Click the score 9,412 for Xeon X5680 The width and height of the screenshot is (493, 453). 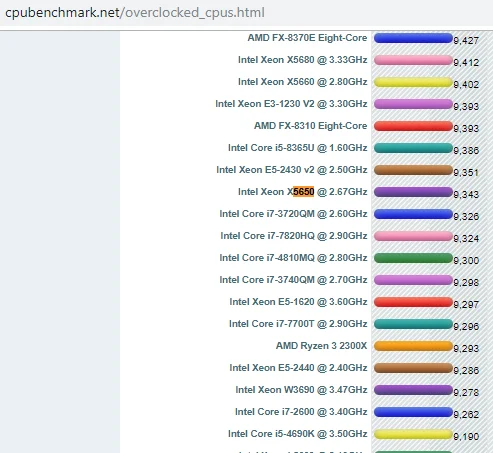(466, 63)
